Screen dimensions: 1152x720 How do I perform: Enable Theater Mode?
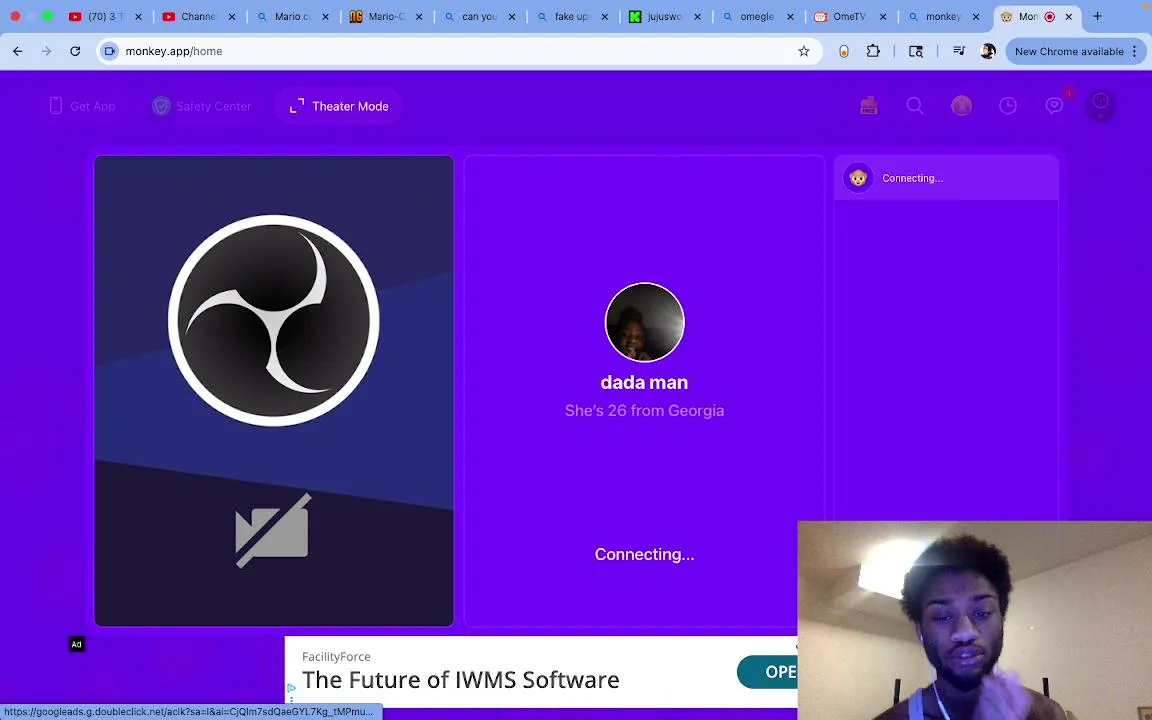coord(339,106)
